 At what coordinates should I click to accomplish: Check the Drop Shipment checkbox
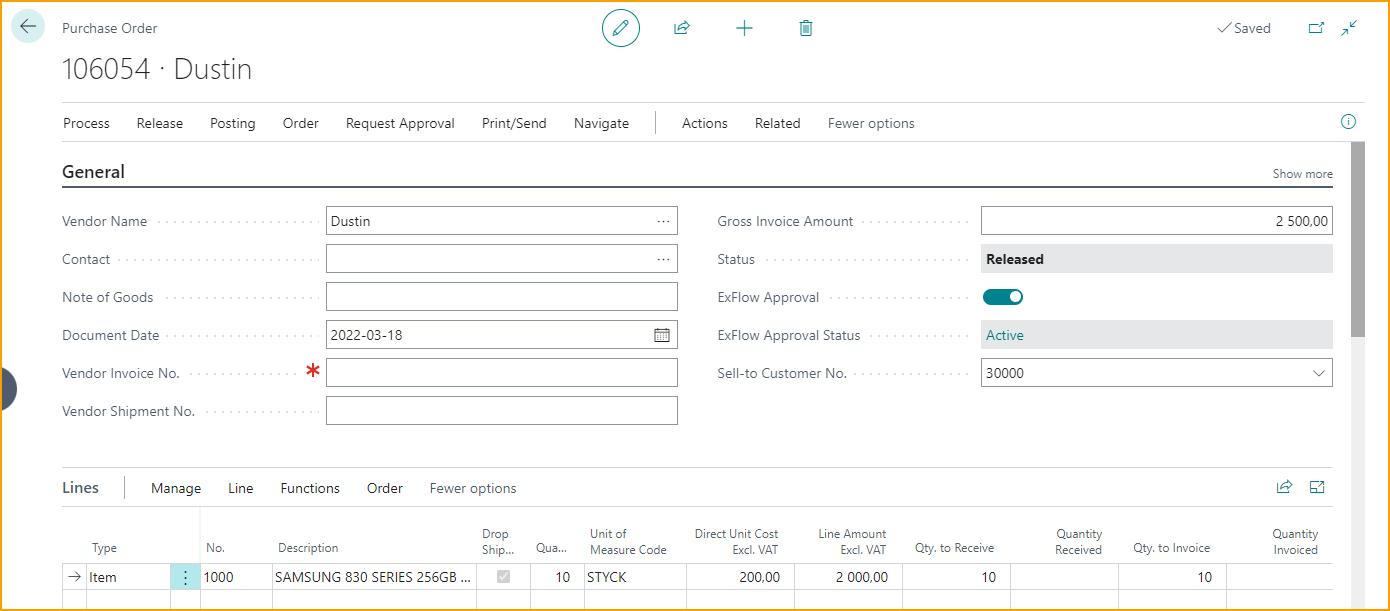(503, 577)
